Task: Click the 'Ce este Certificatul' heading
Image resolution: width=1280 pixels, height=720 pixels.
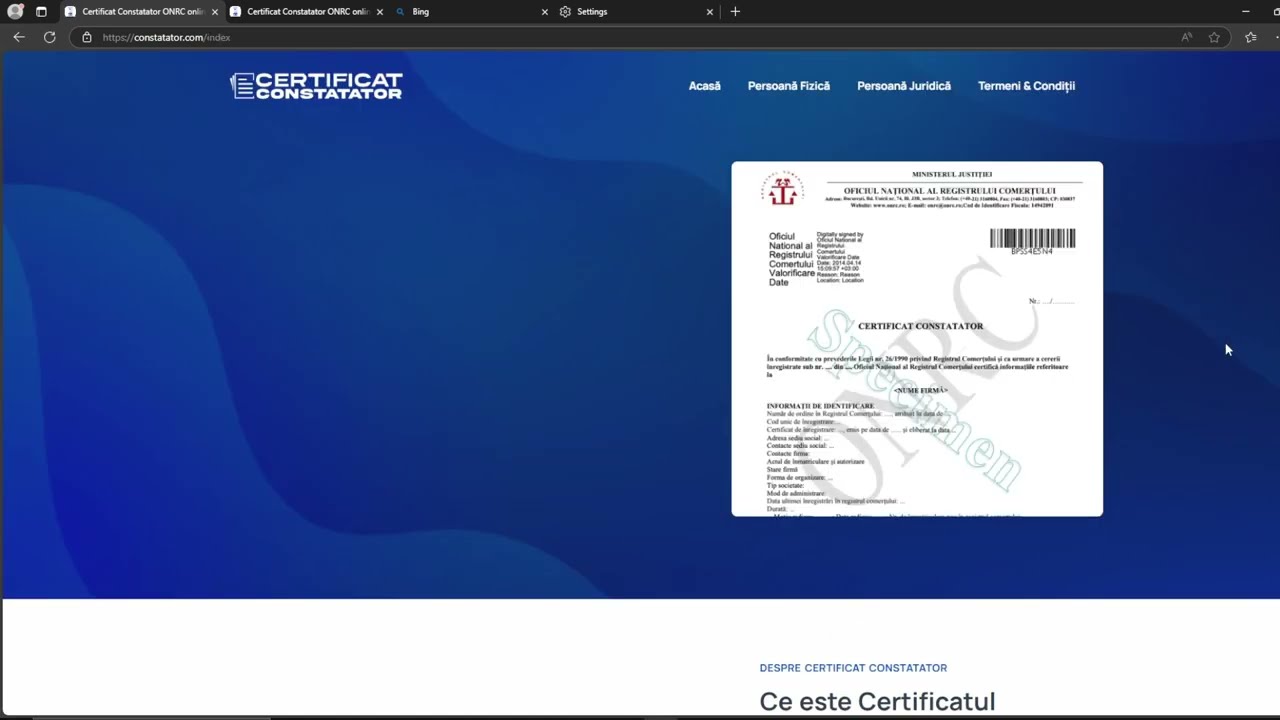Action: coord(877,701)
